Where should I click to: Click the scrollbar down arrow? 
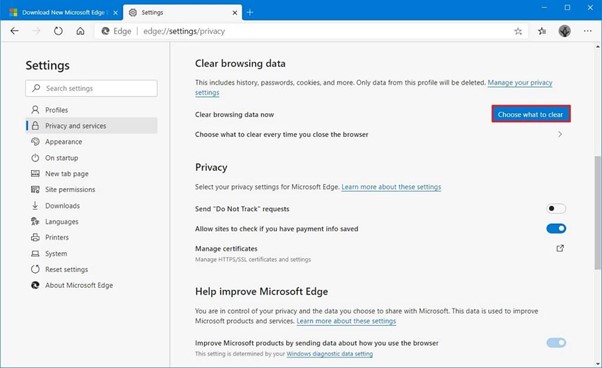pos(598,364)
